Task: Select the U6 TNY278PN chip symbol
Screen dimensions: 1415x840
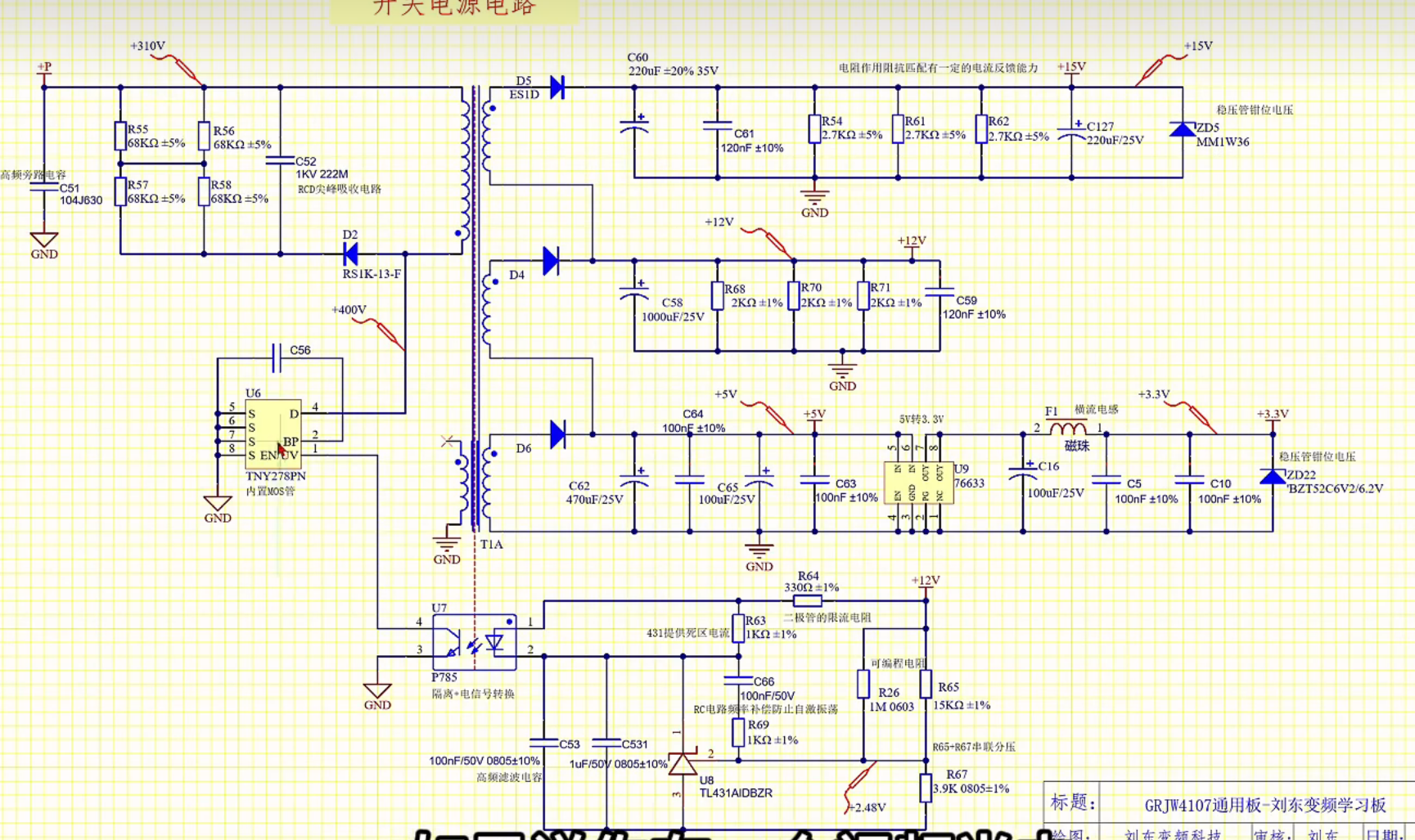Action: (x=273, y=433)
